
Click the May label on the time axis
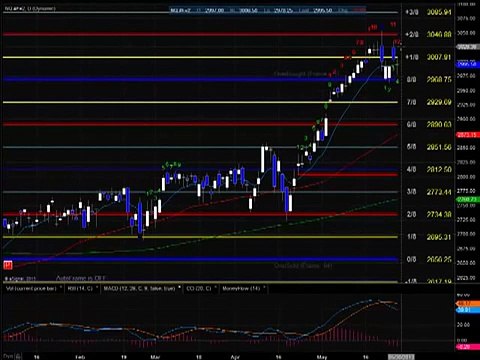tap(322, 357)
